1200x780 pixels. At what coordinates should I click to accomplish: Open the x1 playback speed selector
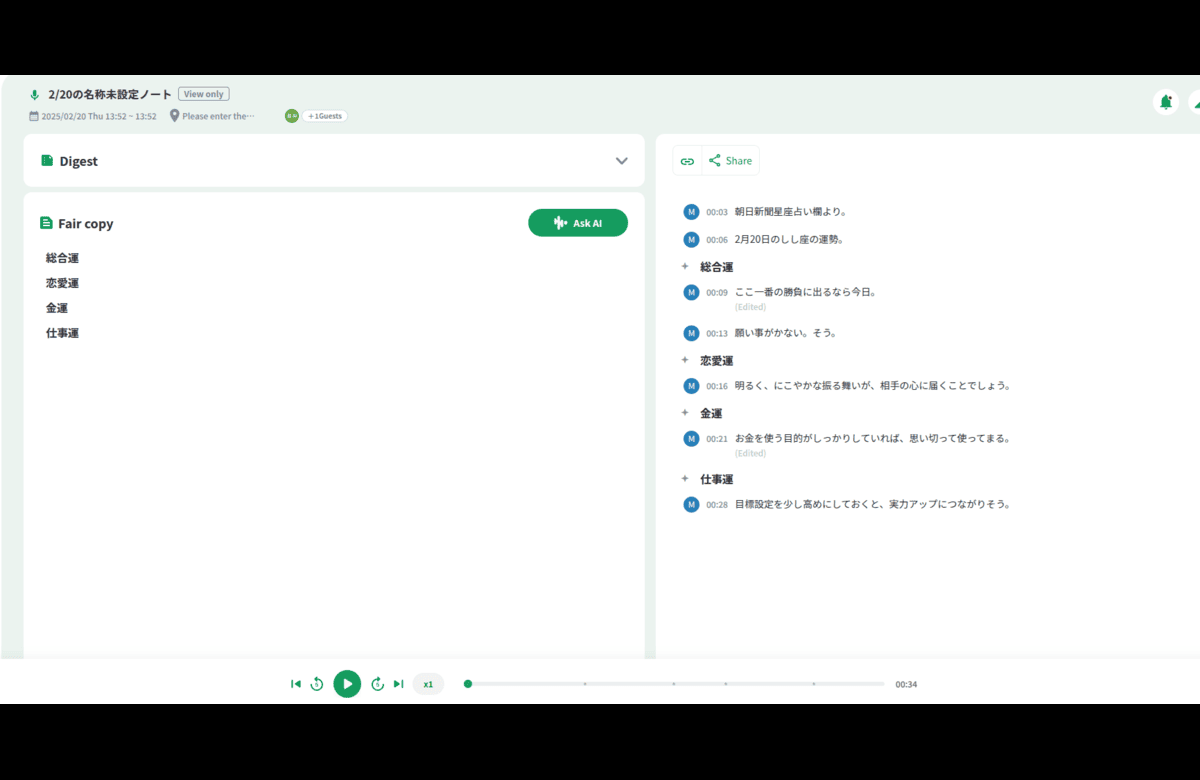click(428, 684)
